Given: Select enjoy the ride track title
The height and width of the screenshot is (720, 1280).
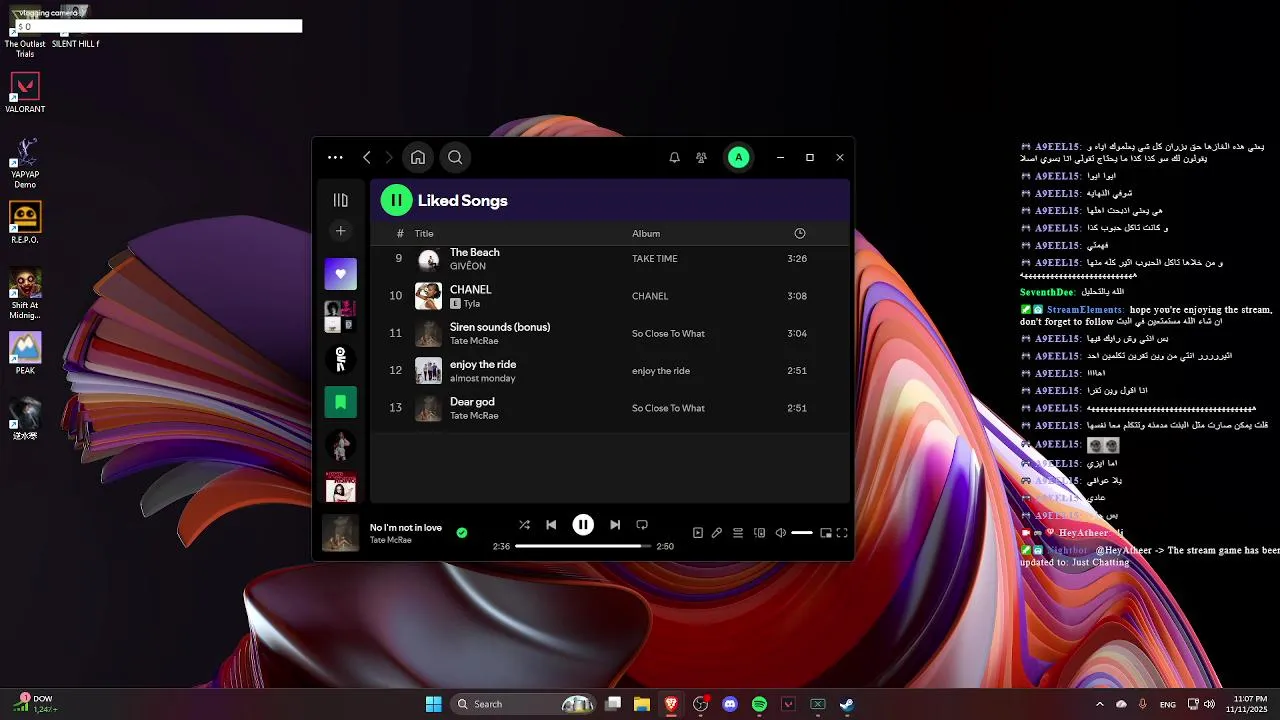Looking at the screenshot, I should (483, 364).
